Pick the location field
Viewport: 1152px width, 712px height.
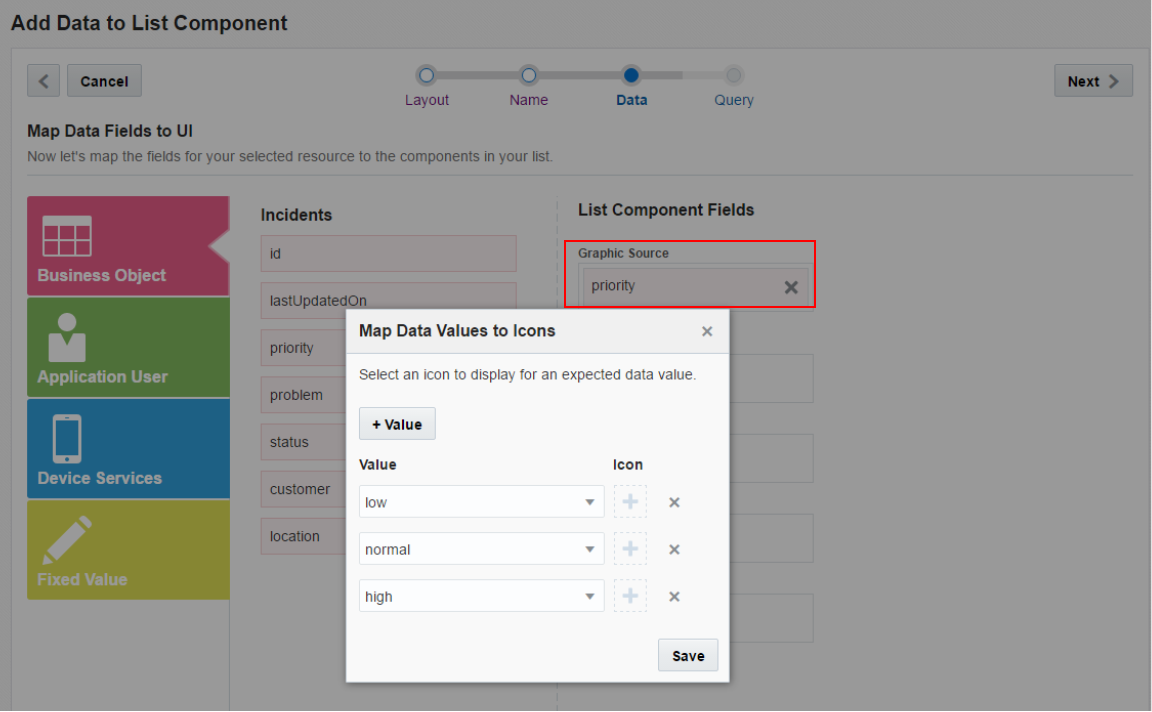click(303, 536)
